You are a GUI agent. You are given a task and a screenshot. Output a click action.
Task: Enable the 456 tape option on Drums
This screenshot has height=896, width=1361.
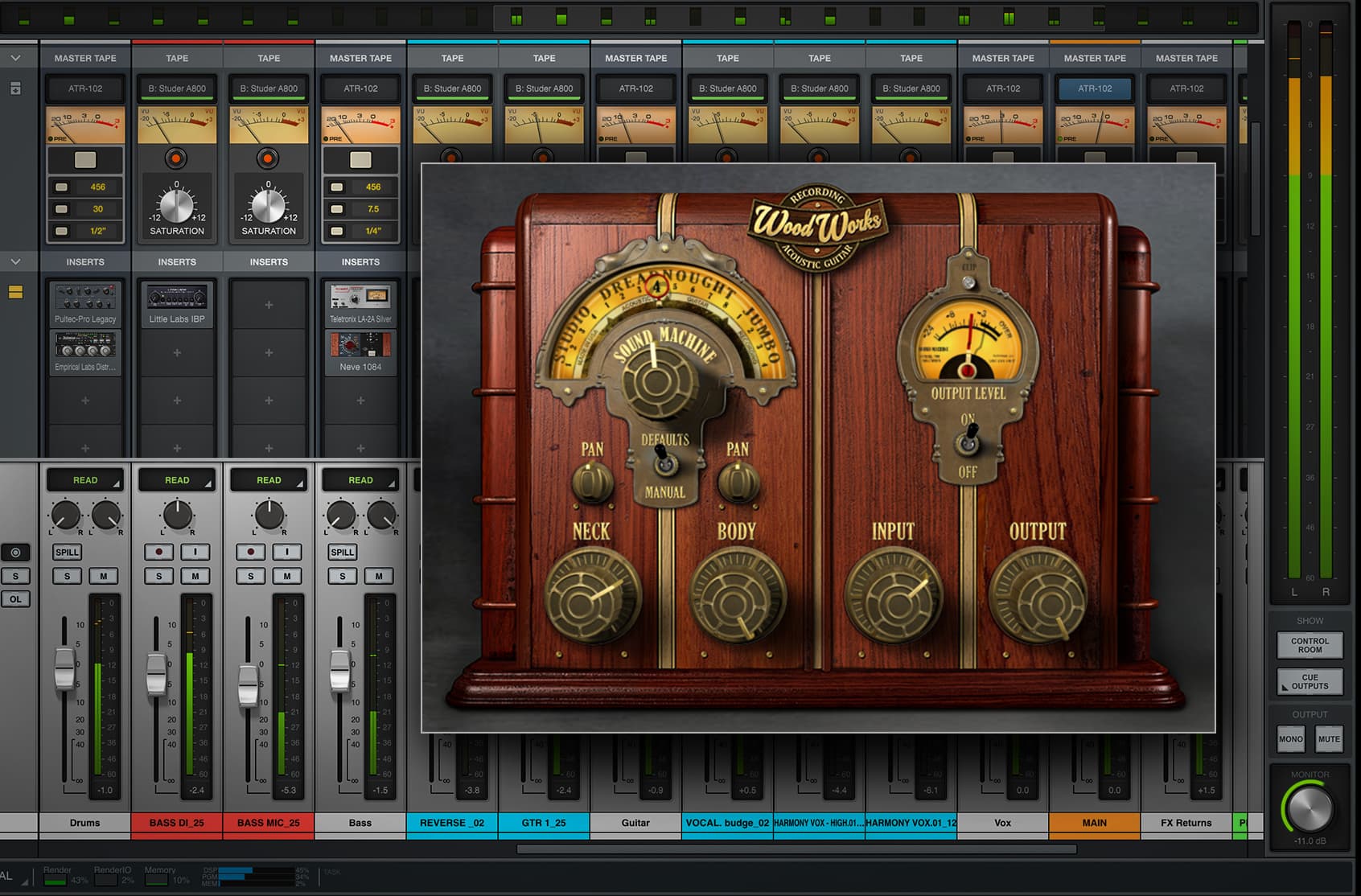[x=62, y=187]
